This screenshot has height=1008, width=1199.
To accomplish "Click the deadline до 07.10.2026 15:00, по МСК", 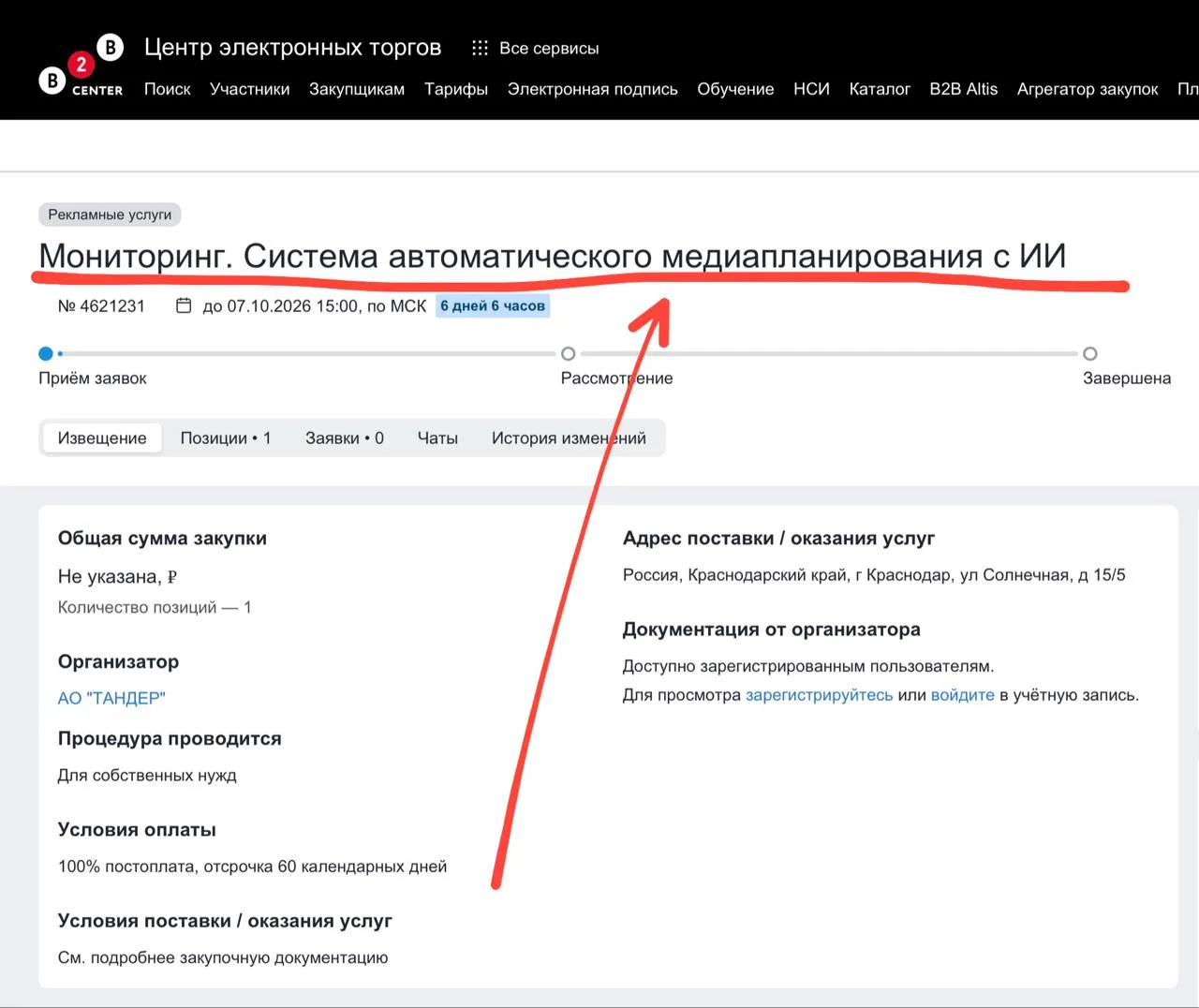I will (315, 306).
